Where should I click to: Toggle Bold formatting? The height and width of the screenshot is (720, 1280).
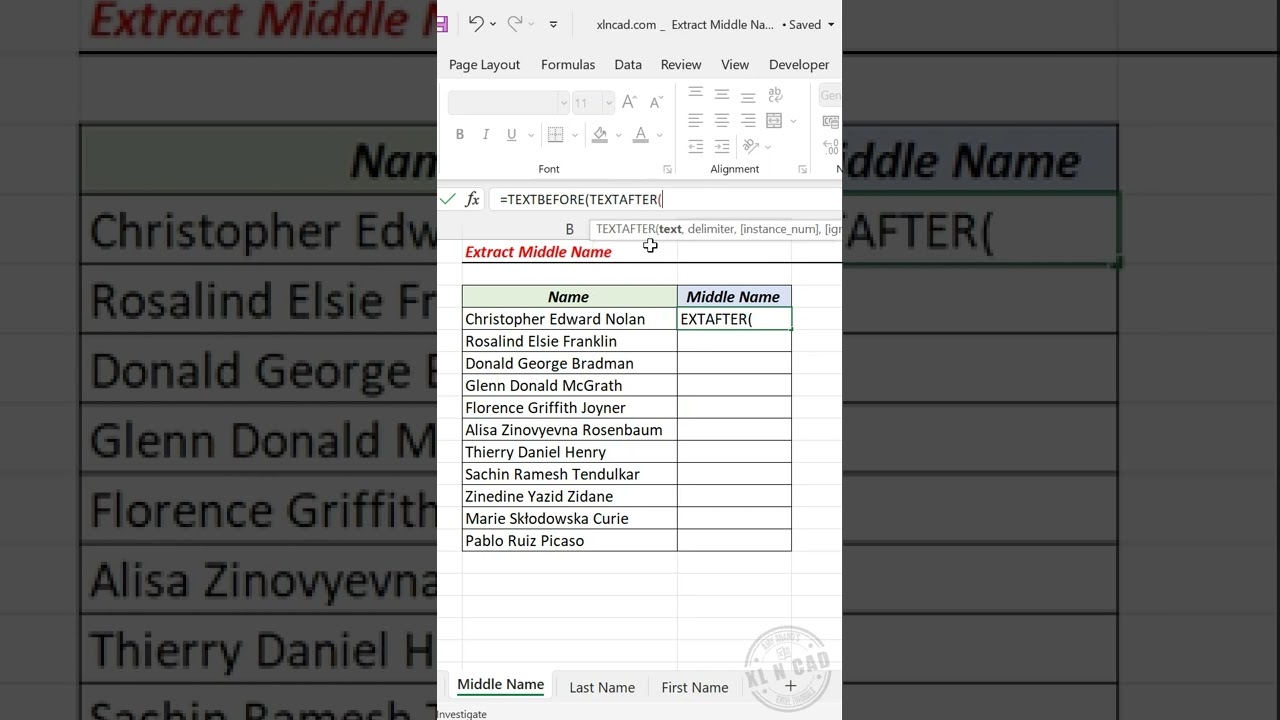coord(460,135)
